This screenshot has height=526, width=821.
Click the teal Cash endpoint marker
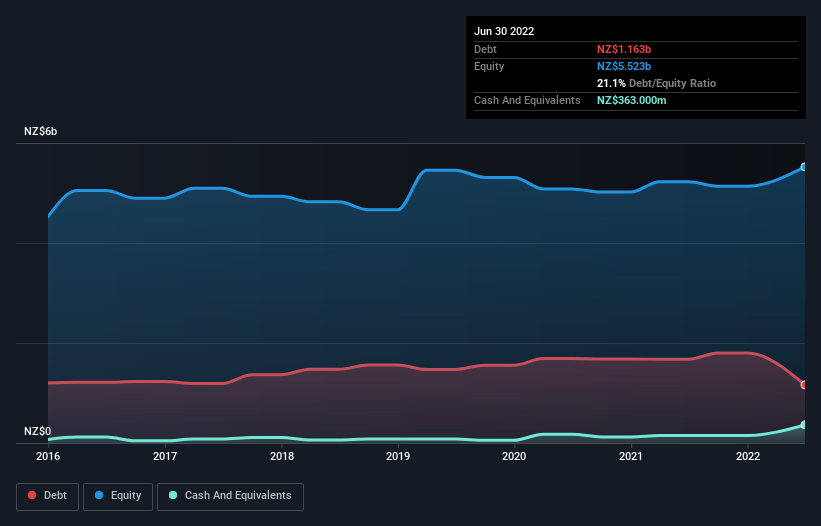pos(804,425)
